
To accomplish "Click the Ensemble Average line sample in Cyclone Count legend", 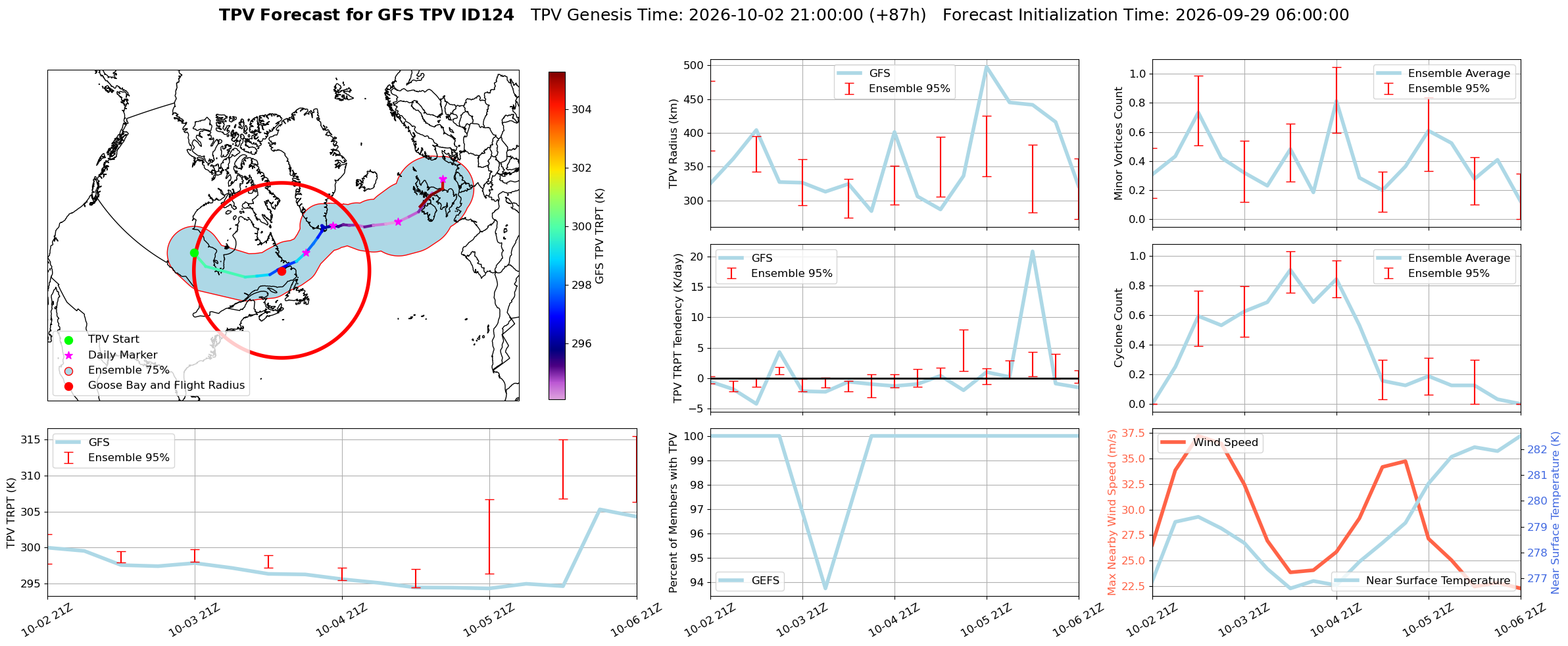I will (1388, 259).
